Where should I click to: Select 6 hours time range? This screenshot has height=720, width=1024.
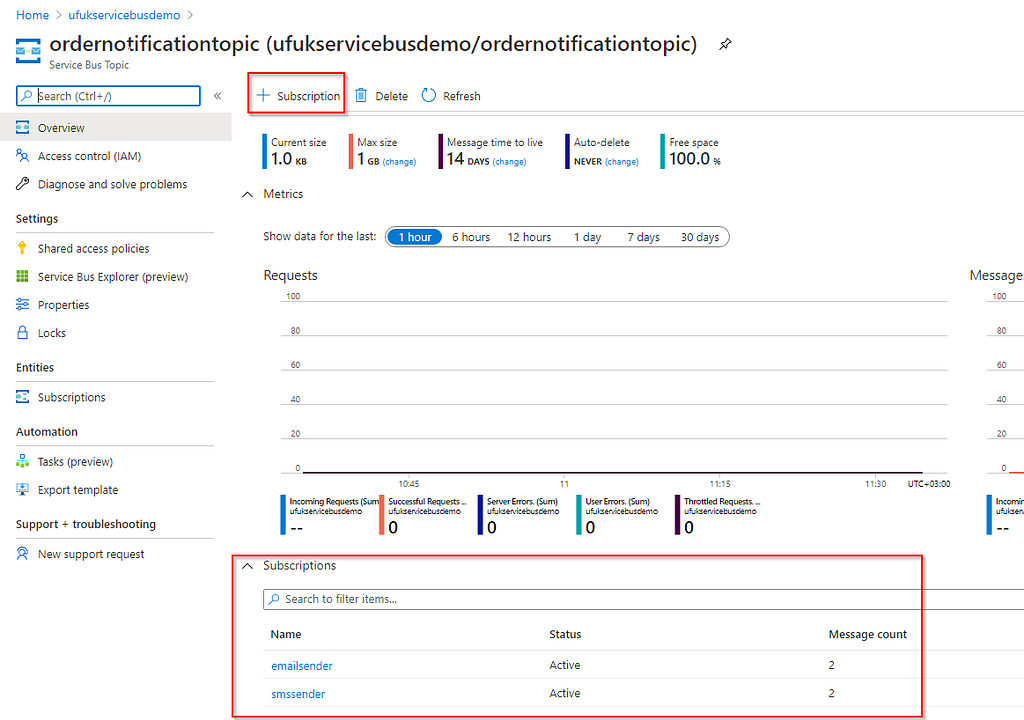click(x=471, y=237)
